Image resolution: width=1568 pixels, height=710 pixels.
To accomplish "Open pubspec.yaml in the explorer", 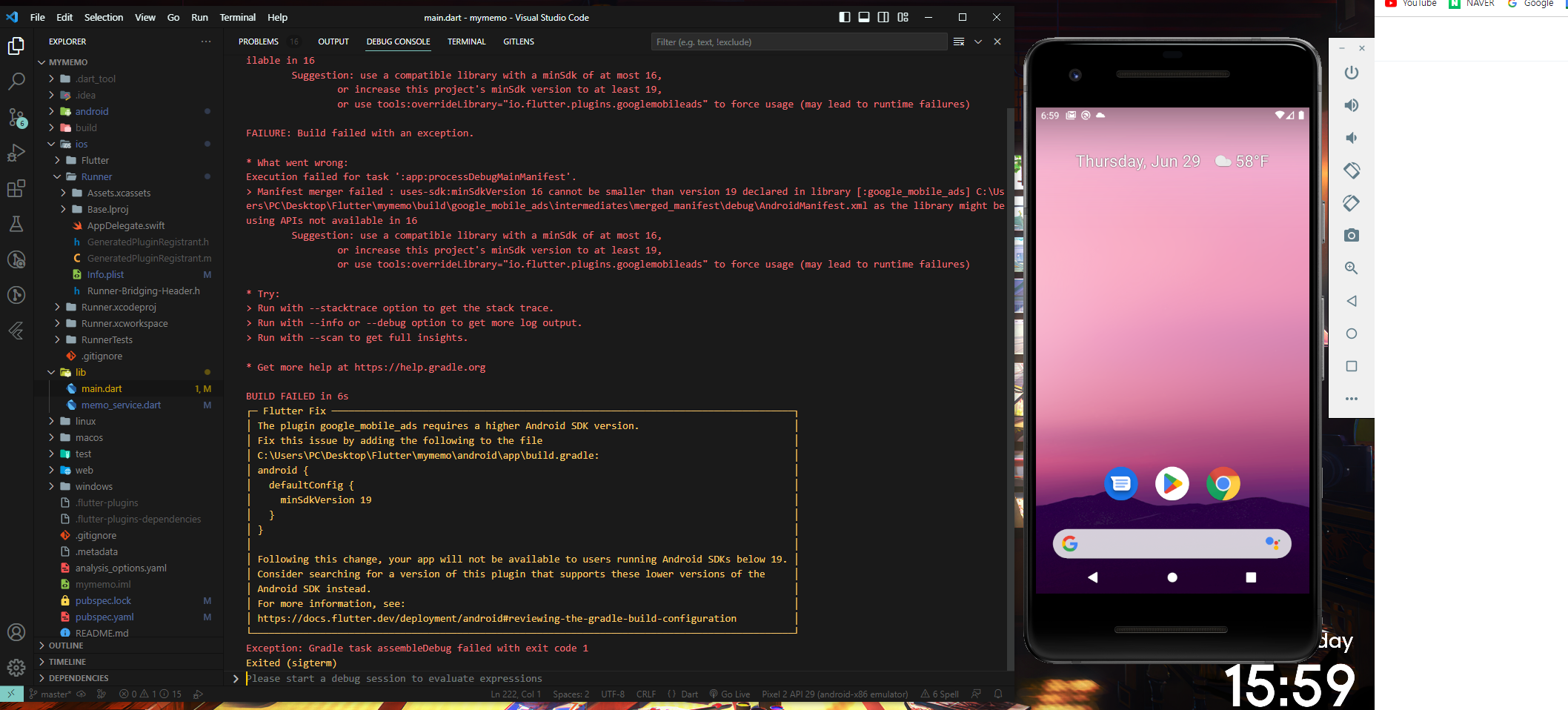I will pyautogui.click(x=104, y=617).
